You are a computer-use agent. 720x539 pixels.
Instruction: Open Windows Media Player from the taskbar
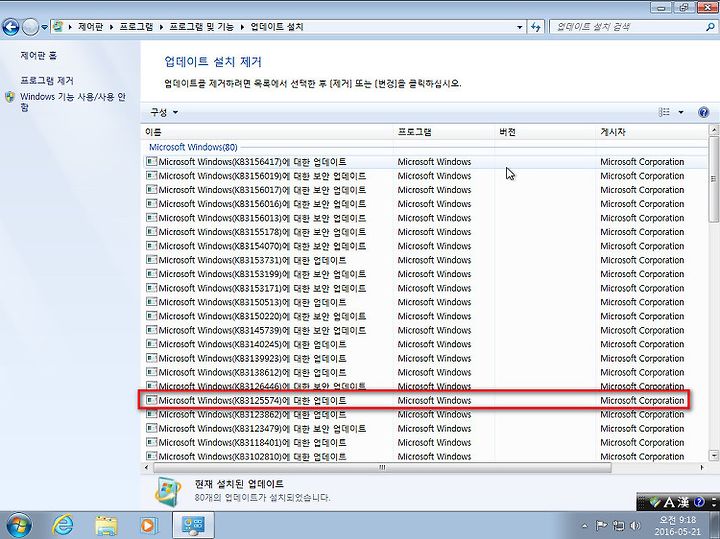[x=148, y=525]
